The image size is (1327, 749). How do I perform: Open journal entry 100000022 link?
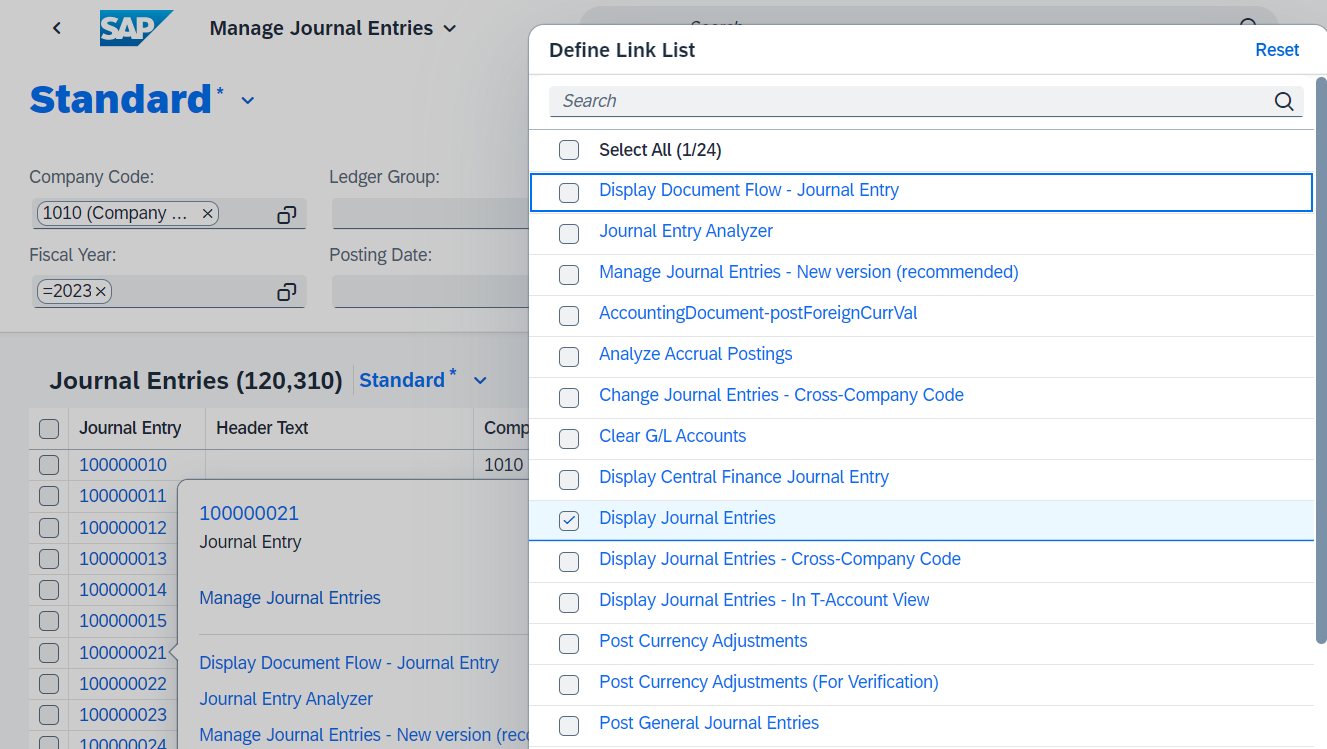click(123, 684)
